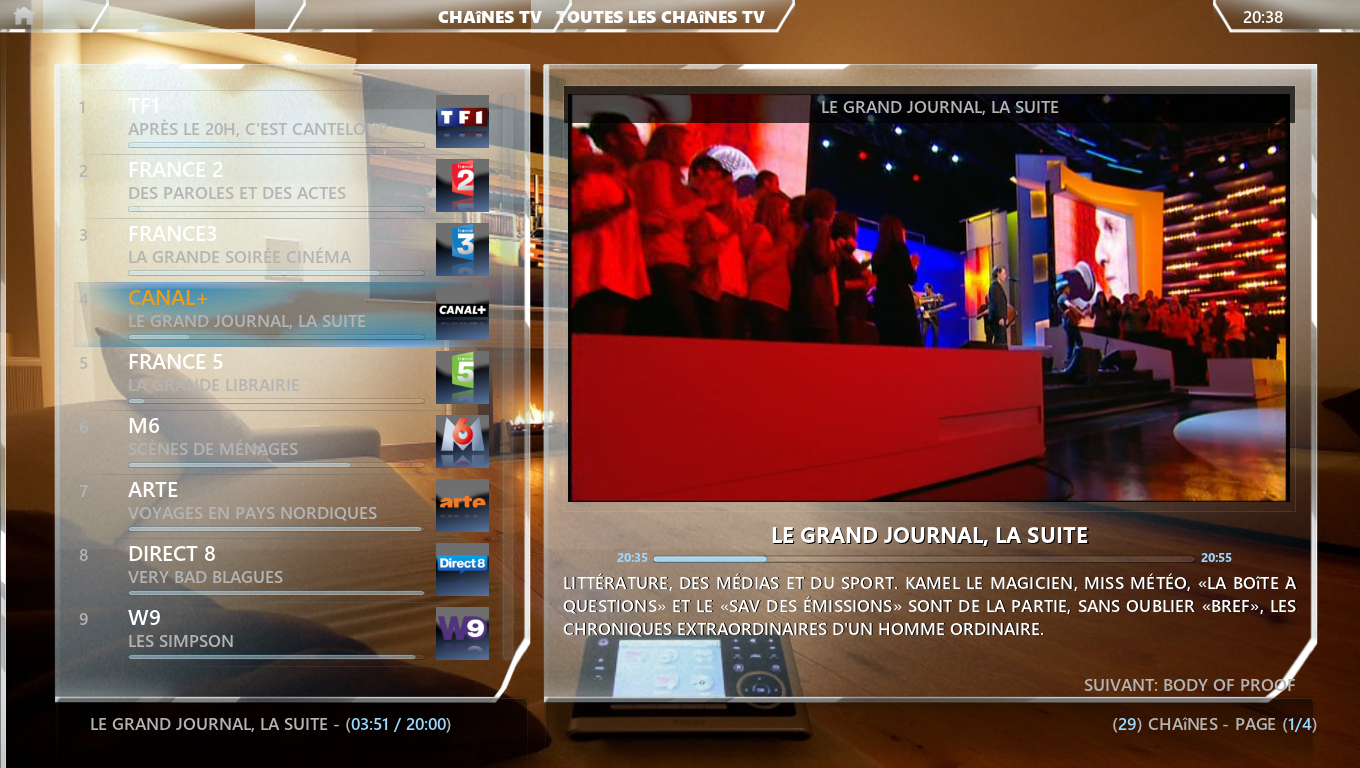Click the W9 channel logo
1360x768 pixels.
tap(462, 633)
